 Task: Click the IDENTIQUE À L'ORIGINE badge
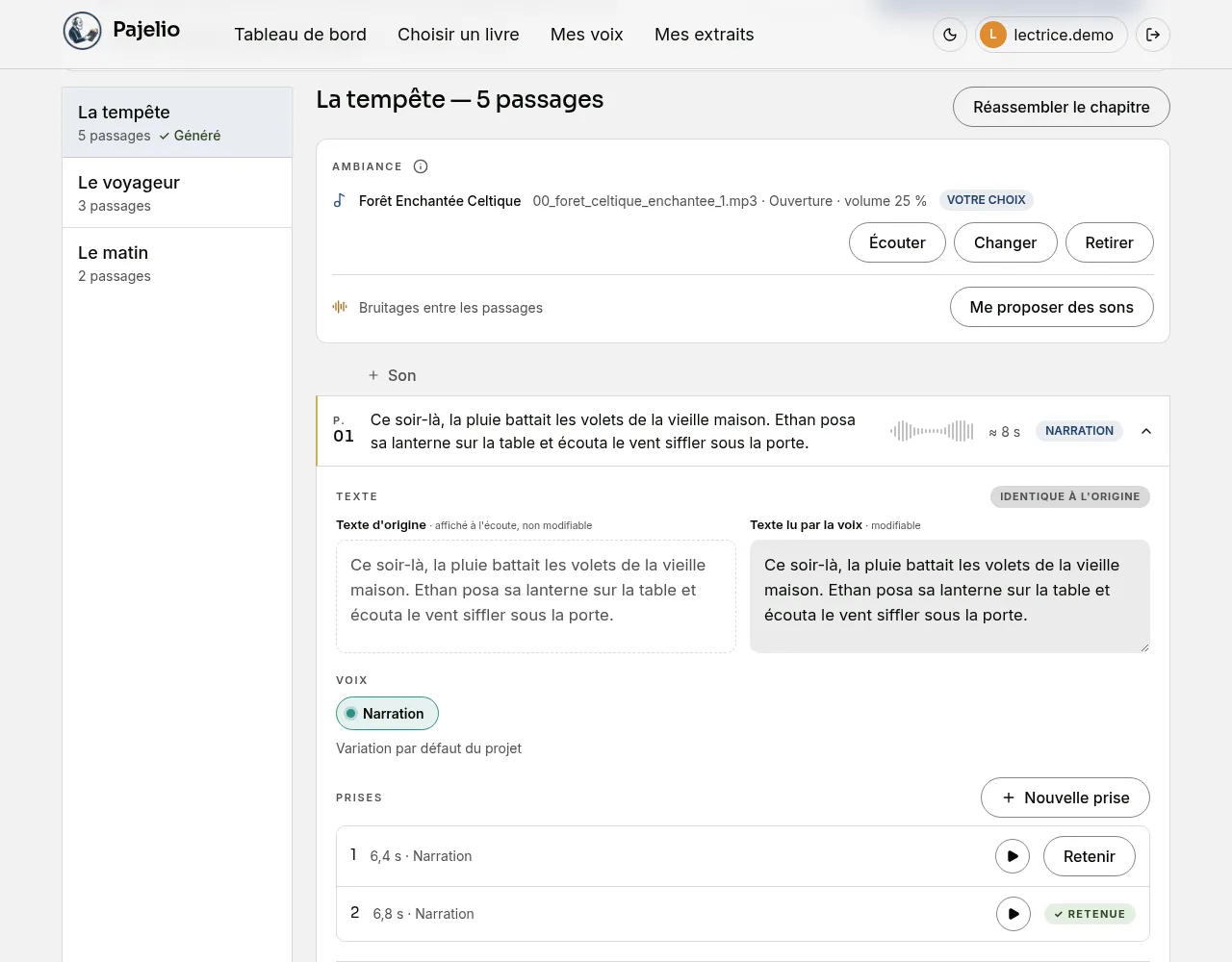click(1070, 496)
